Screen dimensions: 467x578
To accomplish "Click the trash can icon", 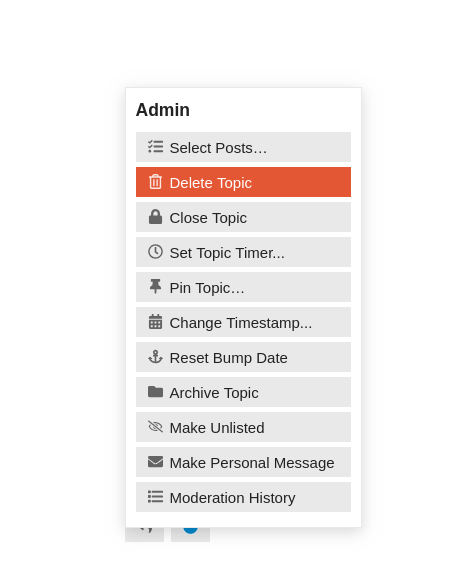I will [155, 182].
